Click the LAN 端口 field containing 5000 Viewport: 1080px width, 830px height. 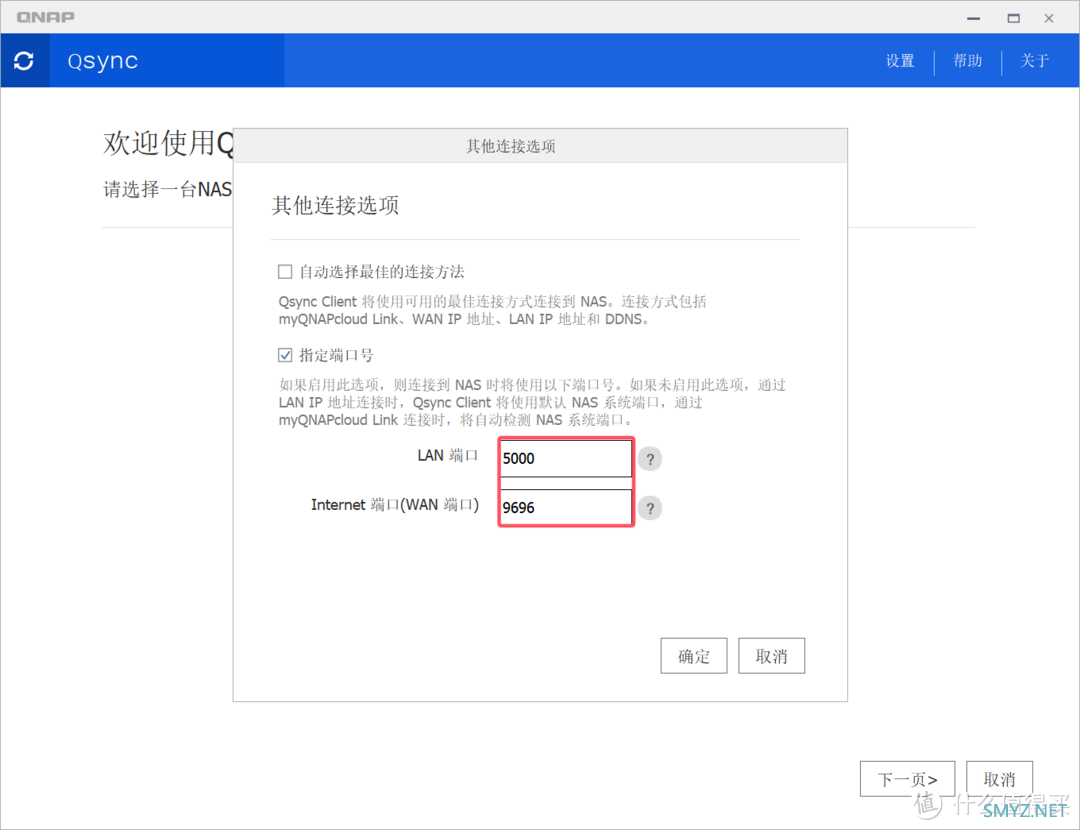point(565,458)
